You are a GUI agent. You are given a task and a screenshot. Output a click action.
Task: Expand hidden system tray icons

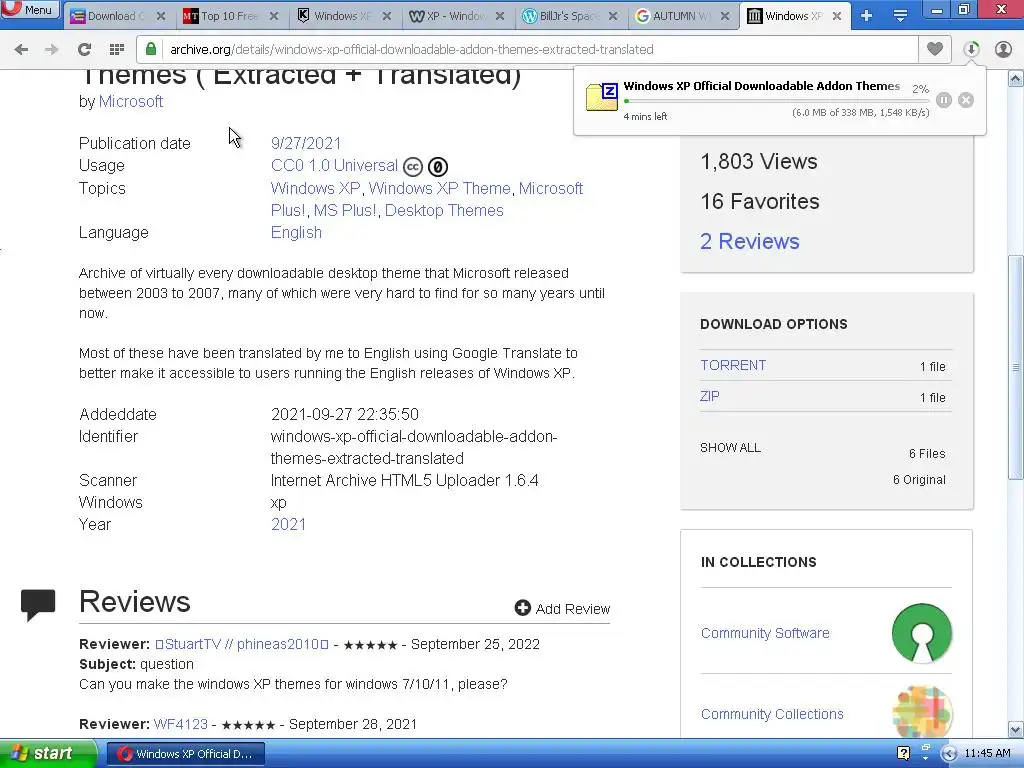coord(949,754)
